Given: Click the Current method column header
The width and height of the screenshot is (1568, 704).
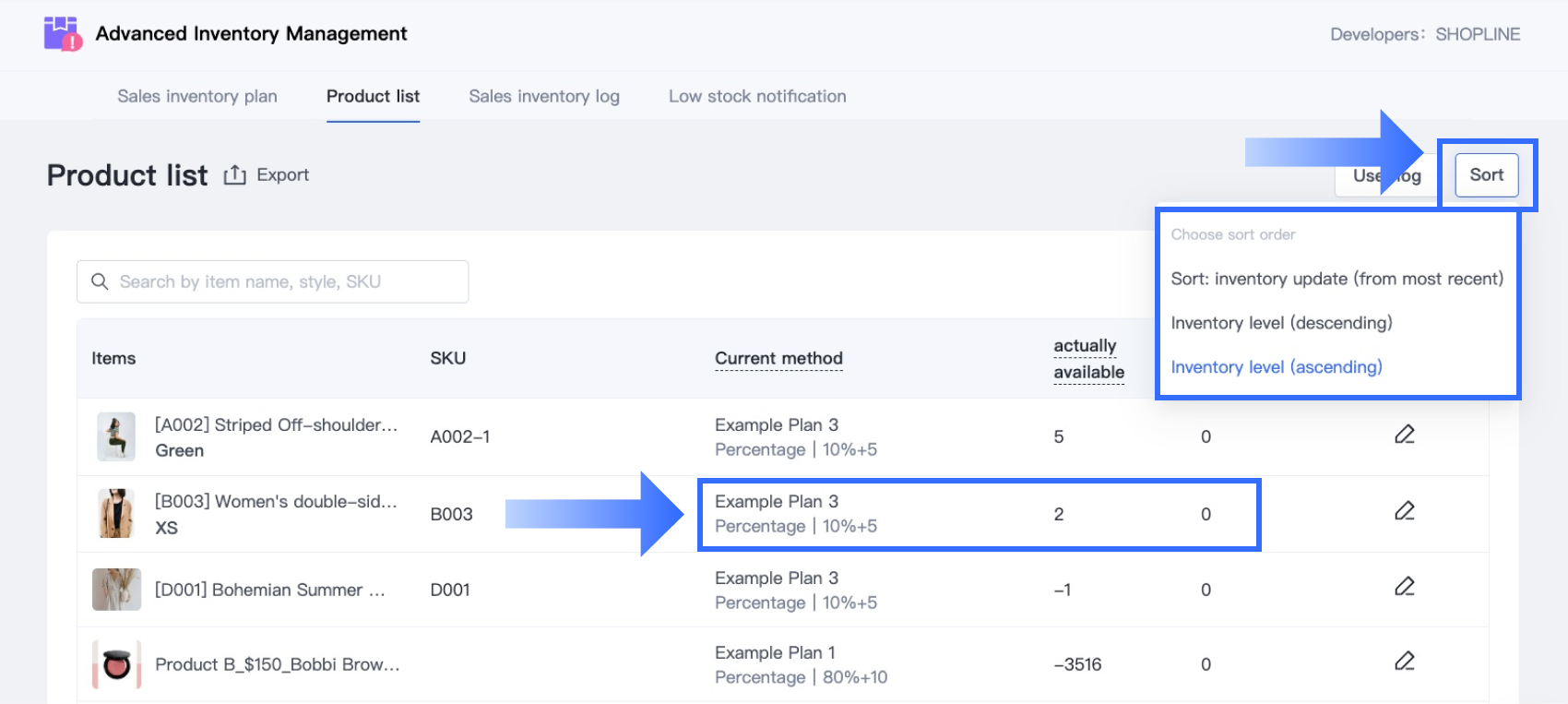Looking at the screenshot, I should (x=778, y=358).
